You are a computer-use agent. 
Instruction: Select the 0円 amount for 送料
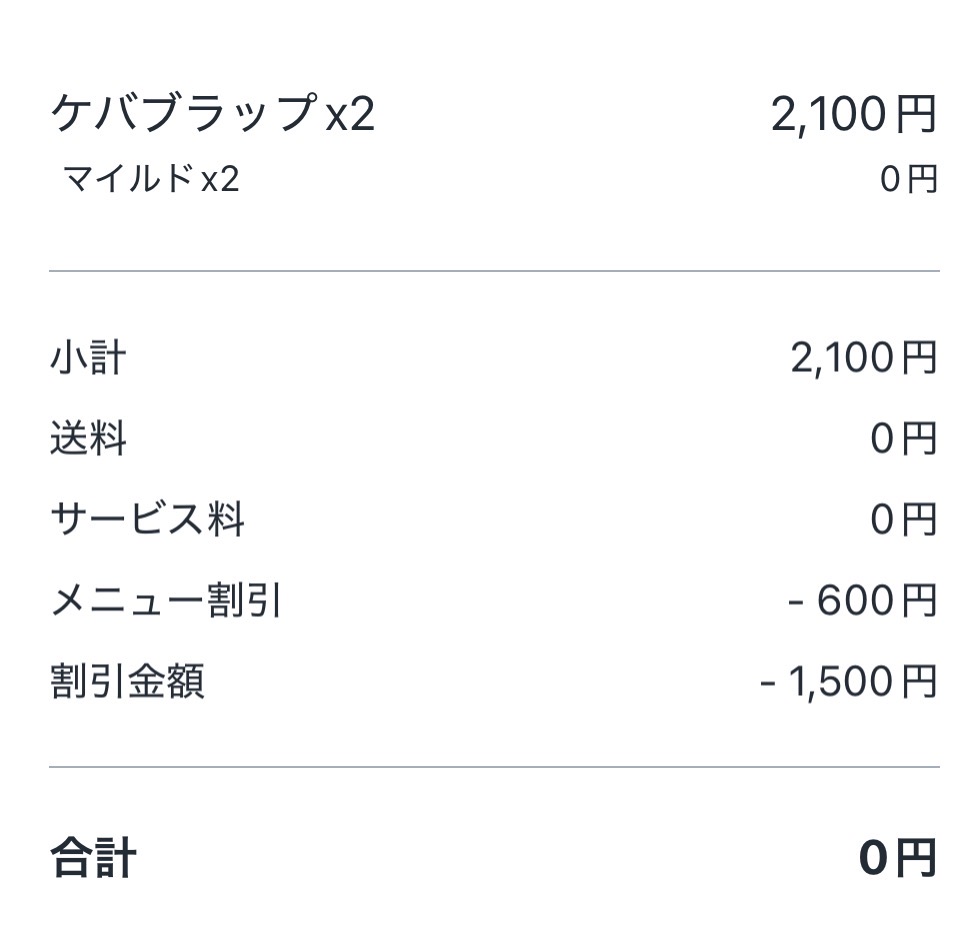pos(903,439)
